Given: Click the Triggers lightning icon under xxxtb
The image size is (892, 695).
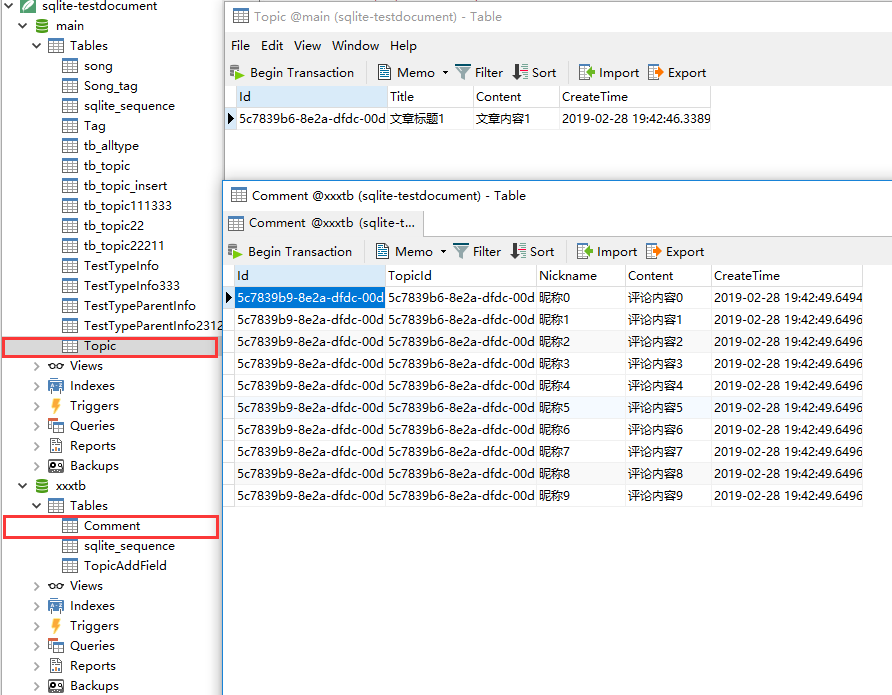Looking at the screenshot, I should tap(56, 626).
